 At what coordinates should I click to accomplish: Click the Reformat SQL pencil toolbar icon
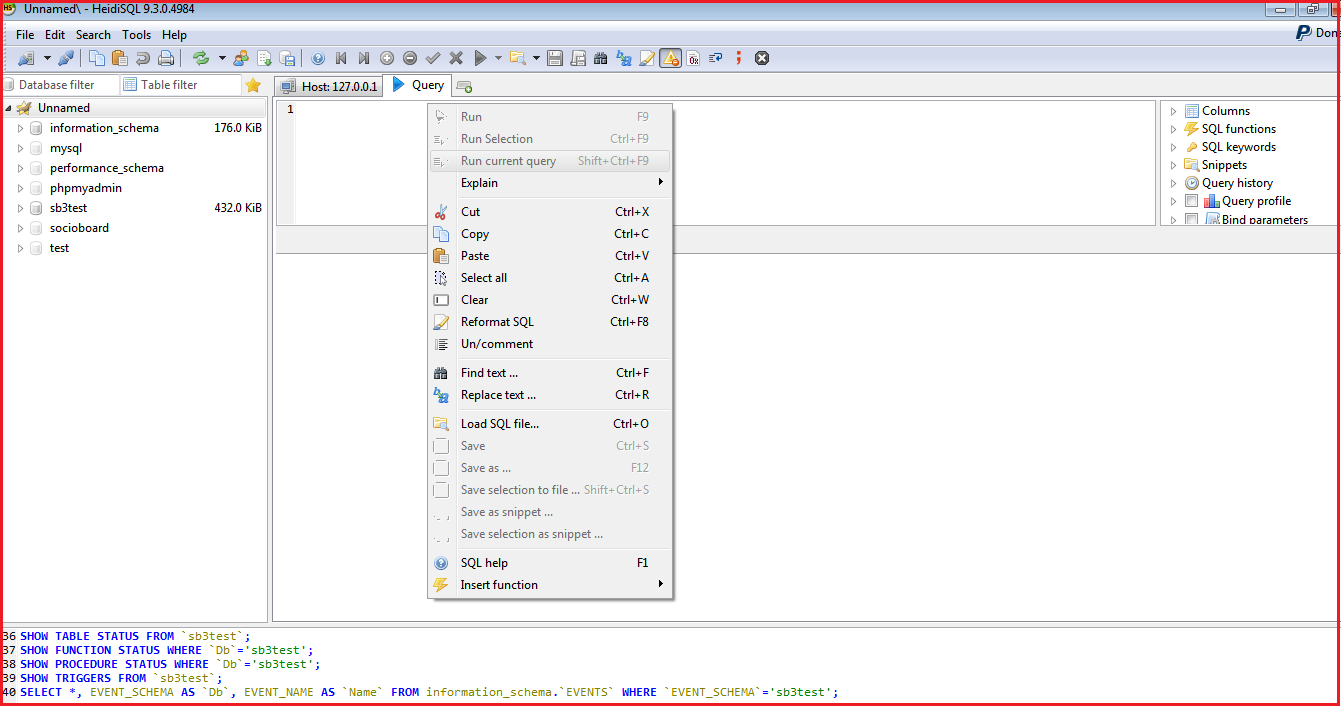pyautogui.click(x=647, y=58)
